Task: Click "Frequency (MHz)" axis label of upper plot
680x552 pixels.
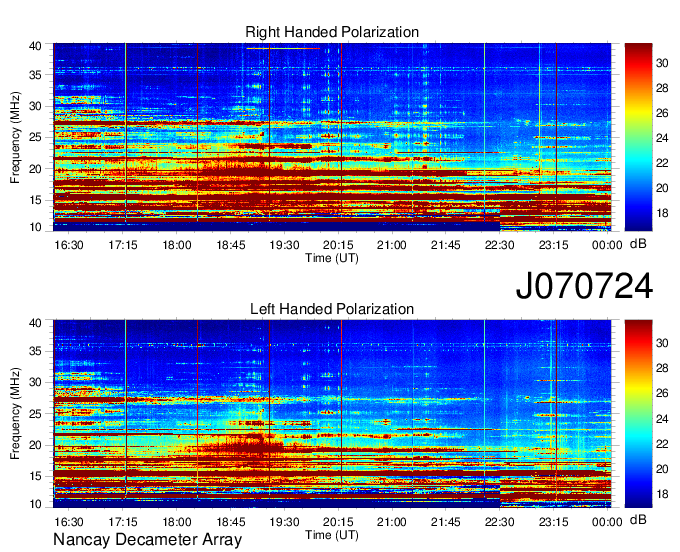Action: click(15, 137)
